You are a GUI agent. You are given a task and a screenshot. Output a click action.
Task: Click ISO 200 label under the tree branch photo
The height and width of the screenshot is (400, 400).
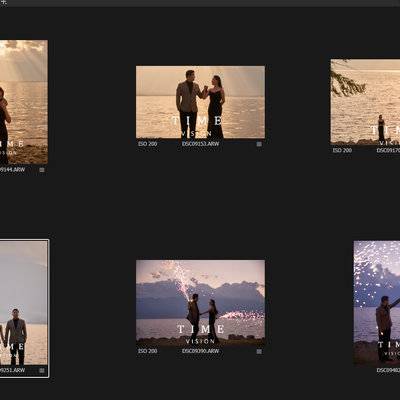pyautogui.click(x=342, y=150)
